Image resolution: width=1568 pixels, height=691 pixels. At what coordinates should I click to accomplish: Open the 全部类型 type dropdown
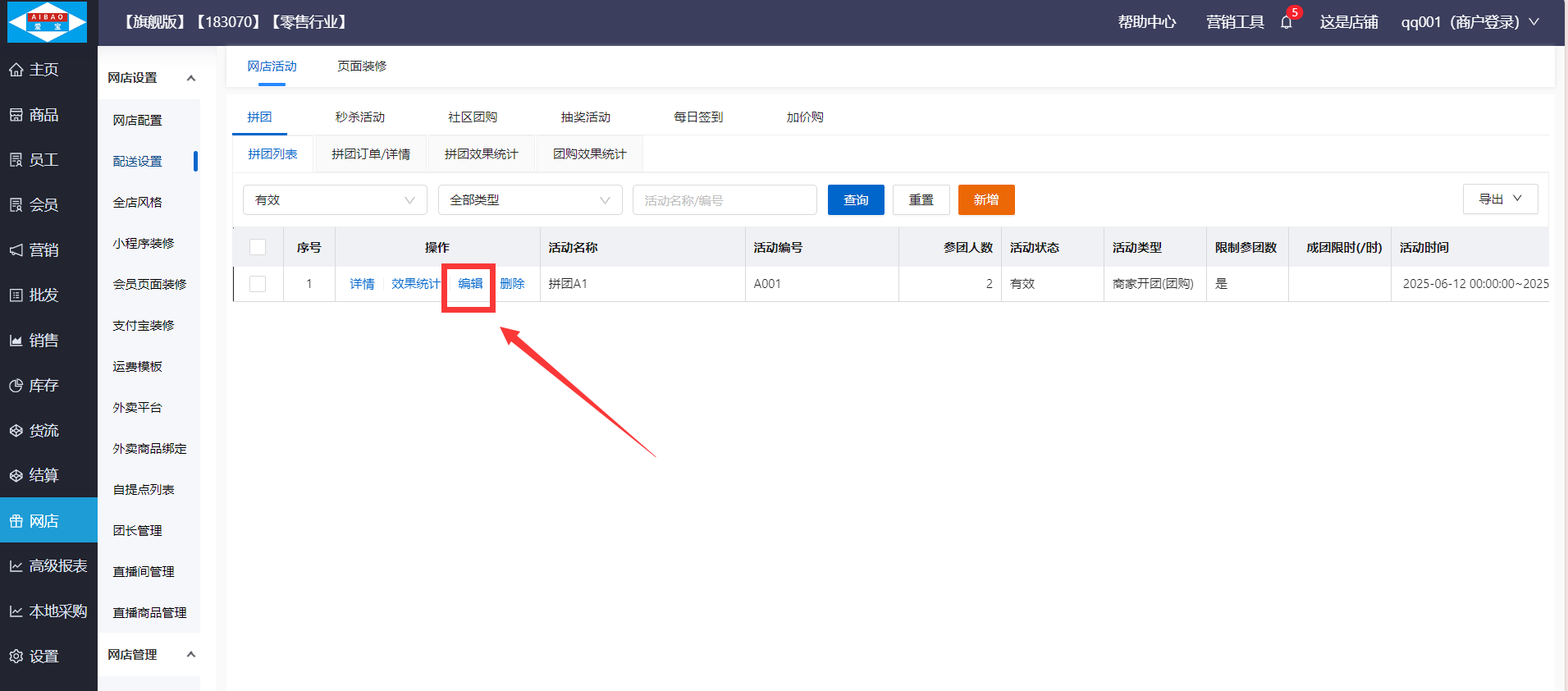tap(530, 200)
